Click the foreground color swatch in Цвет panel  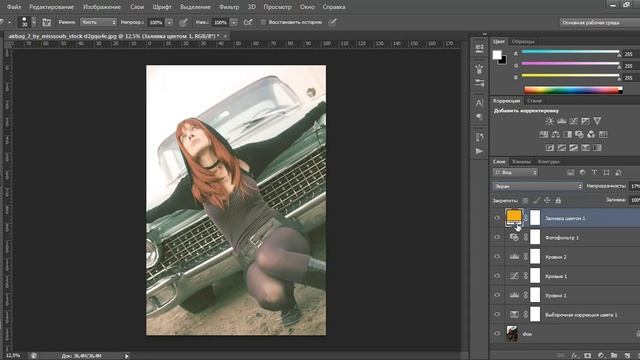(x=497, y=55)
